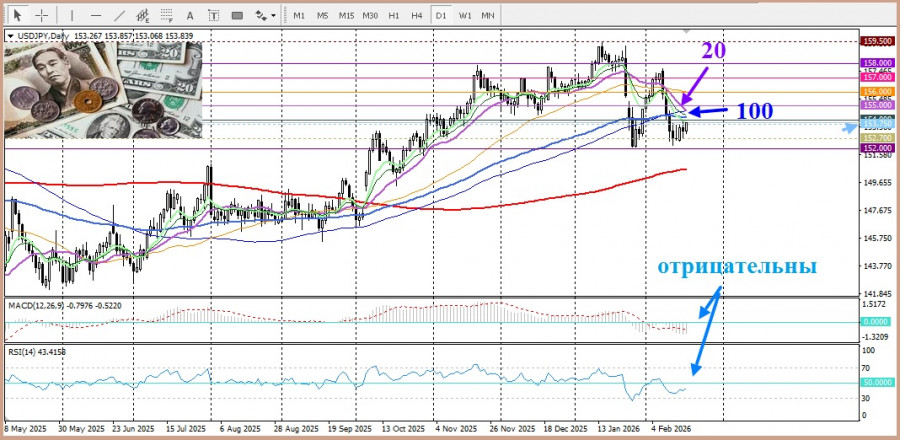This screenshot has height=440, width=900.
Task: Expand the USDJPY,Daily chart title triangle
Action: tap(10, 36)
